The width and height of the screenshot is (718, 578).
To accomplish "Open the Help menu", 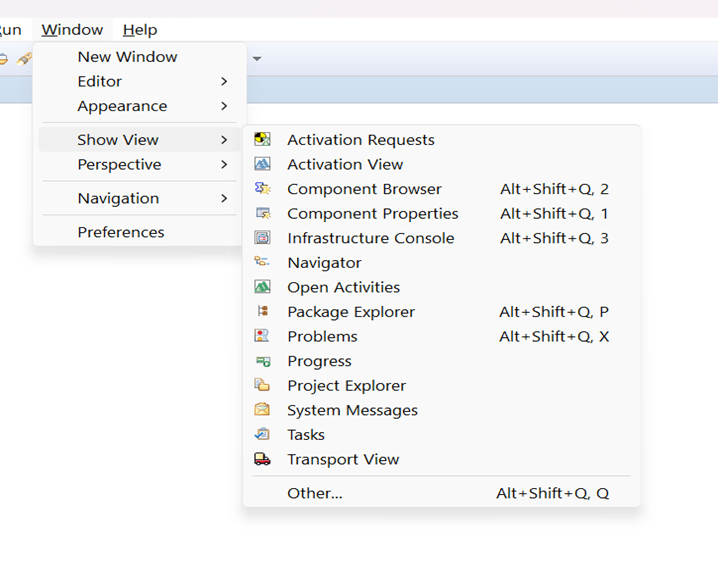I will coord(140,30).
